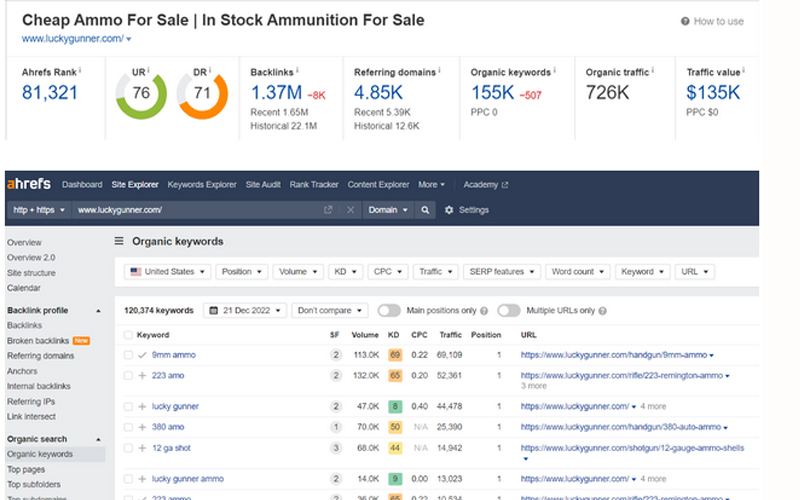Click the plus icon for 12 ga shot
Image resolution: width=800 pixels, height=500 pixels.
(142, 448)
